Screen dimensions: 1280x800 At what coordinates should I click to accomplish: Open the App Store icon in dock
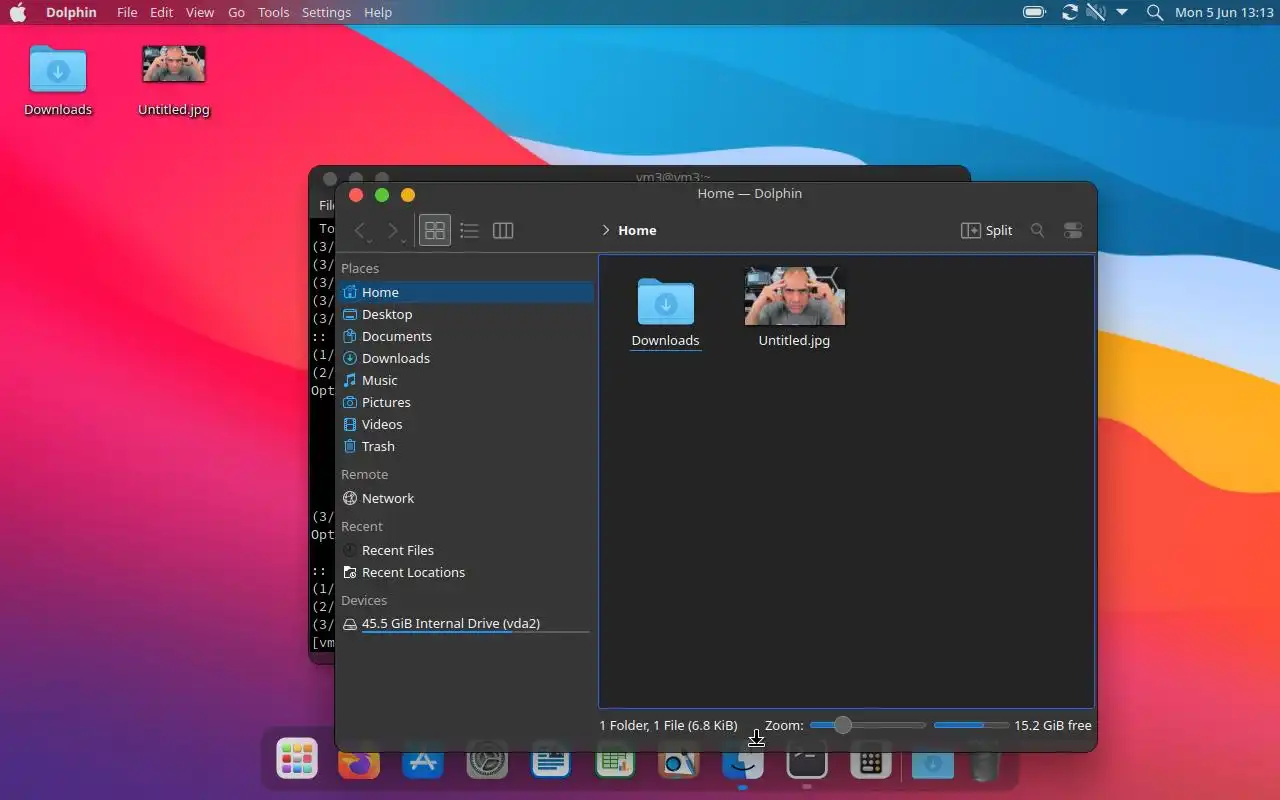(x=423, y=764)
